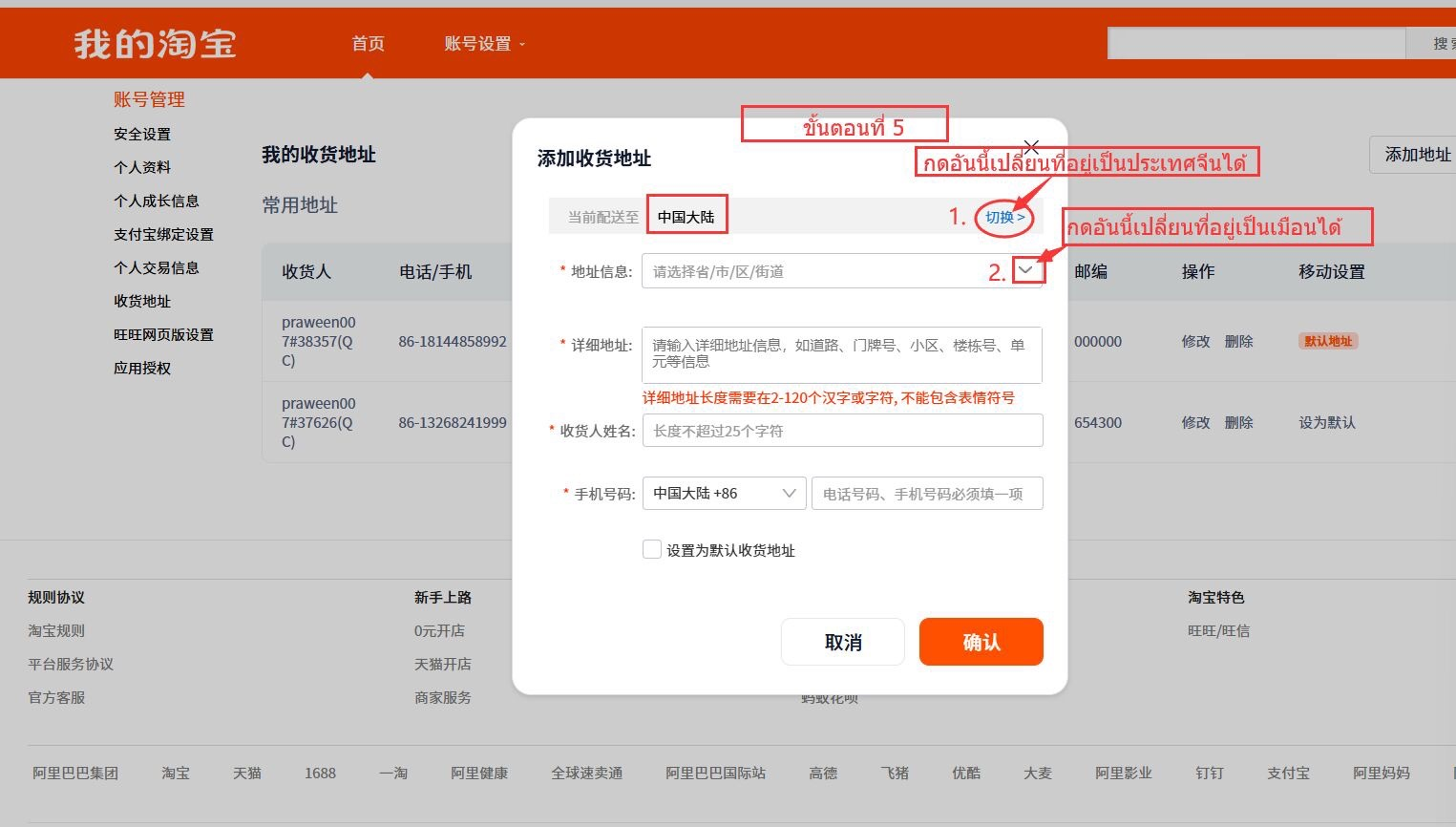Screen dimensions: 1456x827
Task: Focus the 收货人姓名 input field
Action: 842,431
